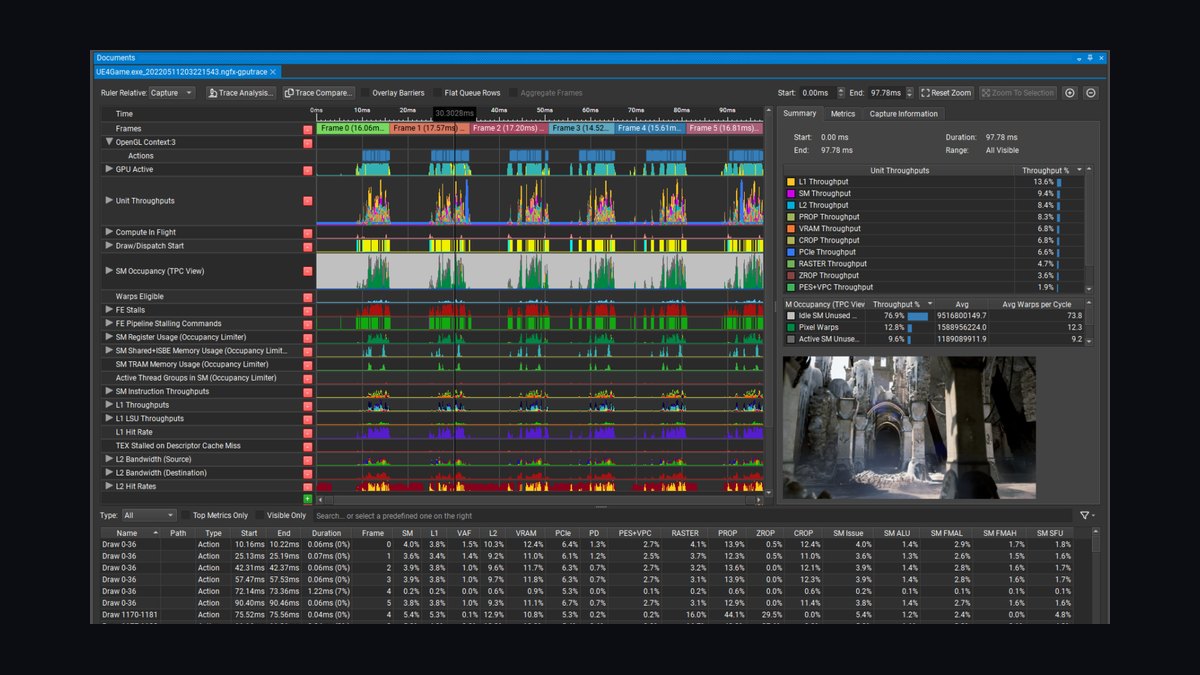Click the metrics search input field
Screen dimensions: 1200x675
point(690,515)
